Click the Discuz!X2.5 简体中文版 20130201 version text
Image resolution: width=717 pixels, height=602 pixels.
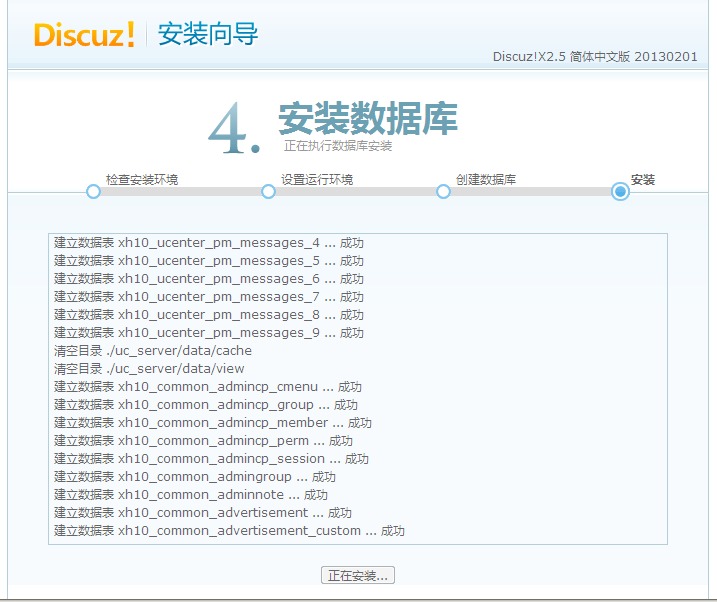click(595, 57)
